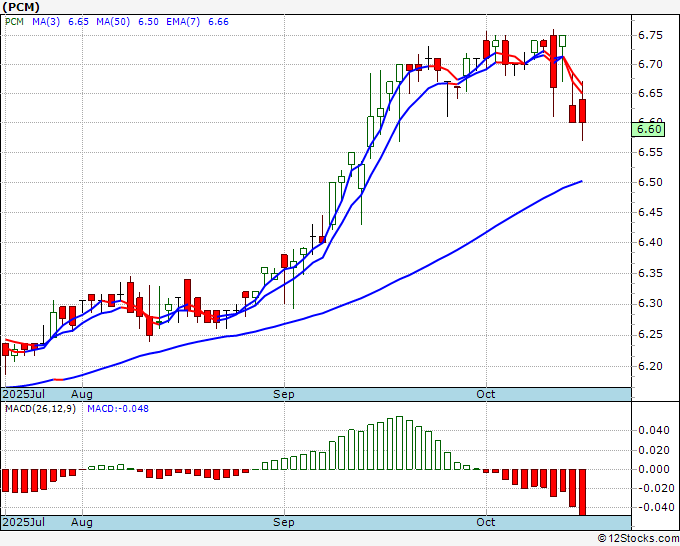Screen dimensions: 680x546
Task: Click the 6.35 price axis label
Action: point(651,273)
